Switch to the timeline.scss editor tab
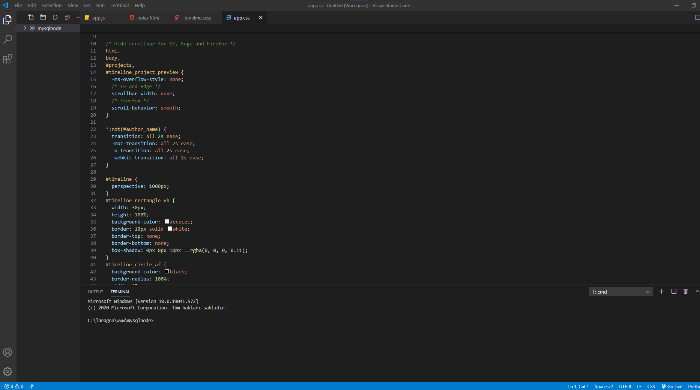Viewport: 700px width, 390px height. pos(197,18)
